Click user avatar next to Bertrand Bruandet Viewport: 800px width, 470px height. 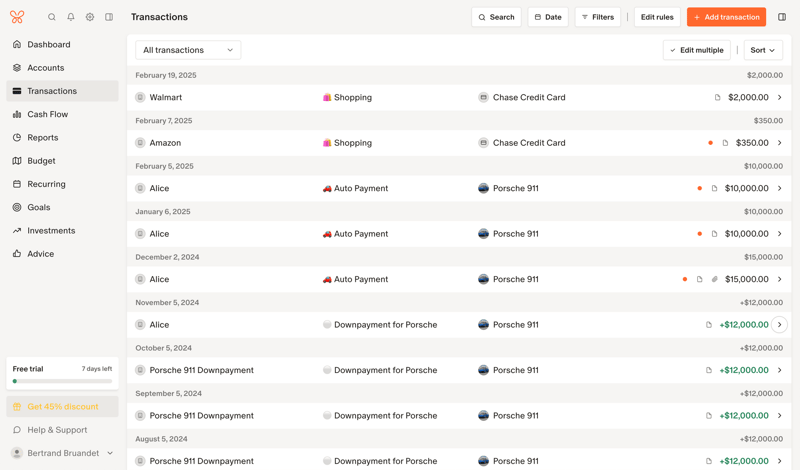tap(17, 453)
